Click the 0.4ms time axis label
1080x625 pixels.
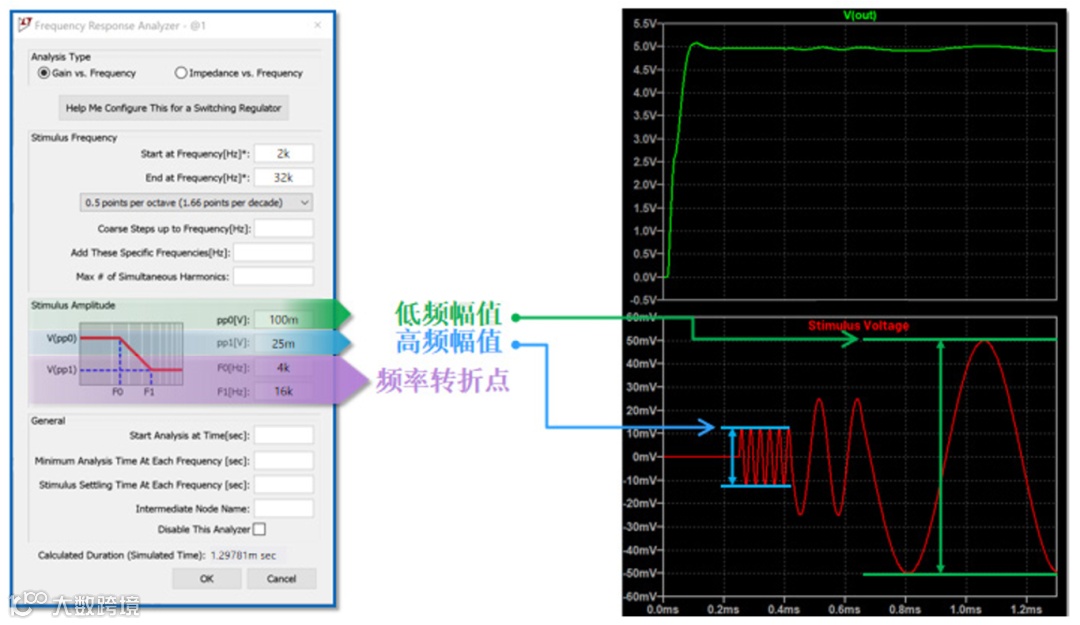(784, 609)
